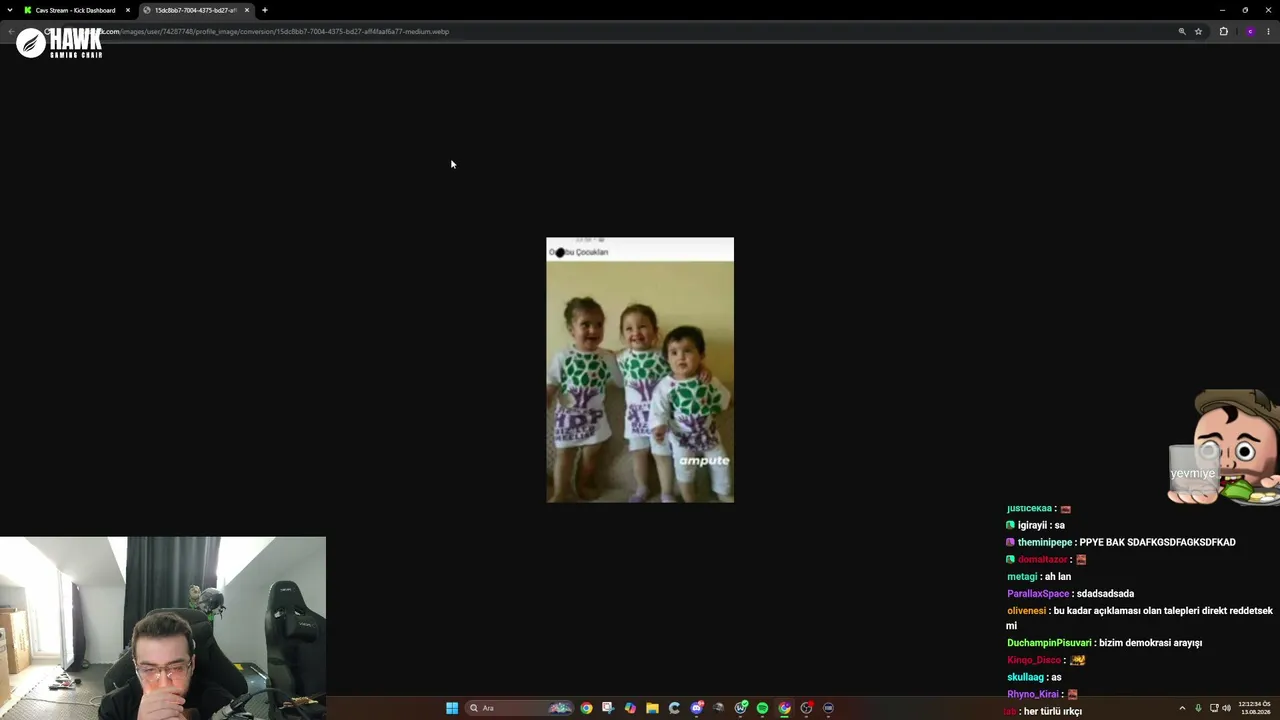The image size is (1280, 720).
Task: Open Copilot from the taskbar
Action: pyautogui.click(x=630, y=708)
